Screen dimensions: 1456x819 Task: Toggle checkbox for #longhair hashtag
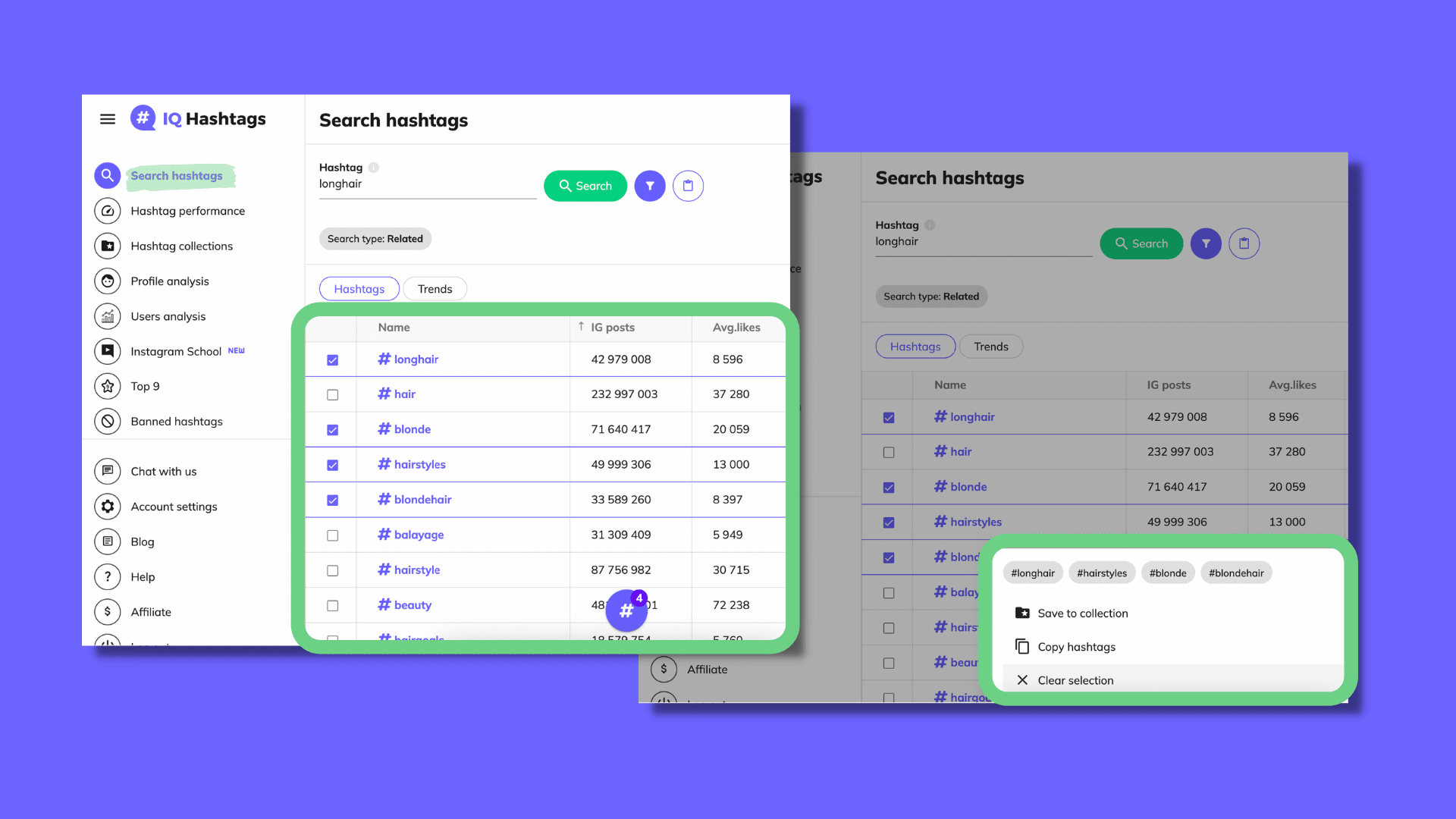pyautogui.click(x=332, y=359)
